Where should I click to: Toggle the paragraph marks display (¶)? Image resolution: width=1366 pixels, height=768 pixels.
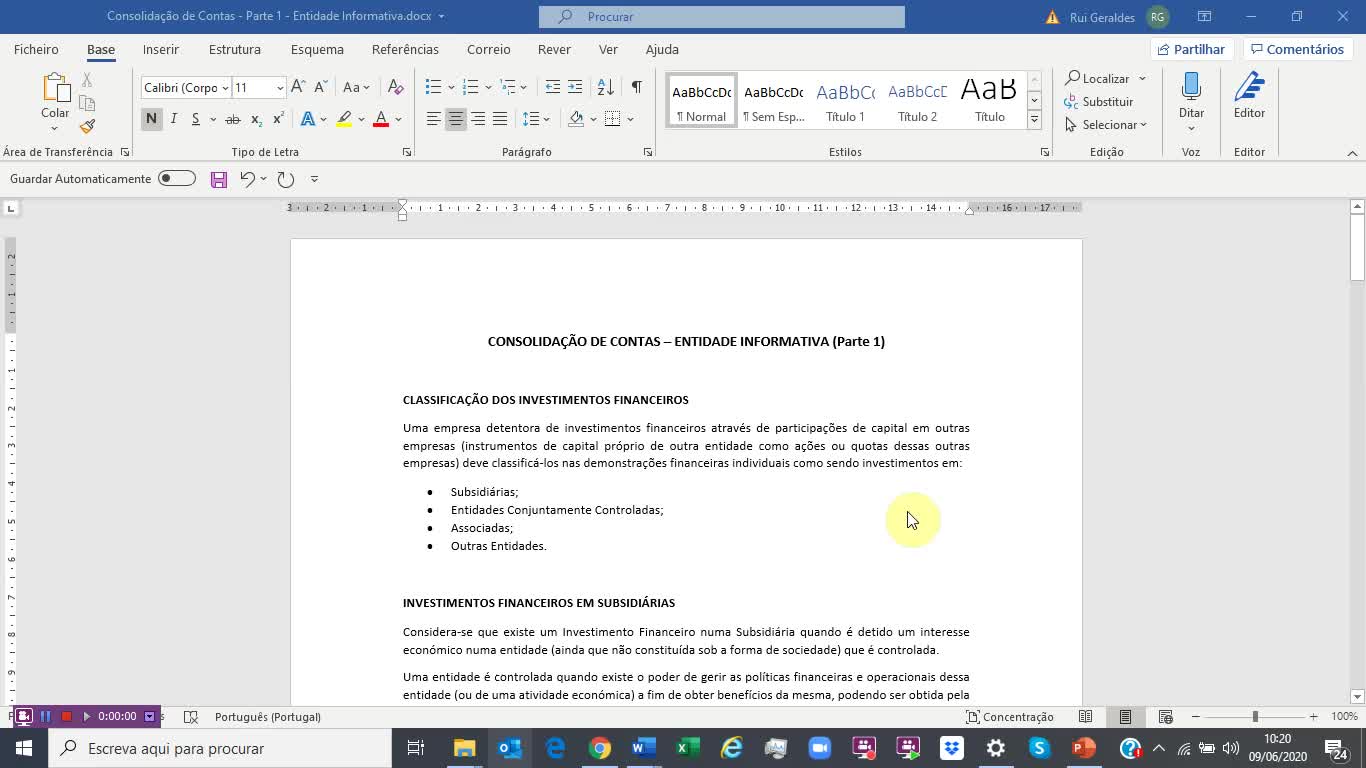coord(635,87)
